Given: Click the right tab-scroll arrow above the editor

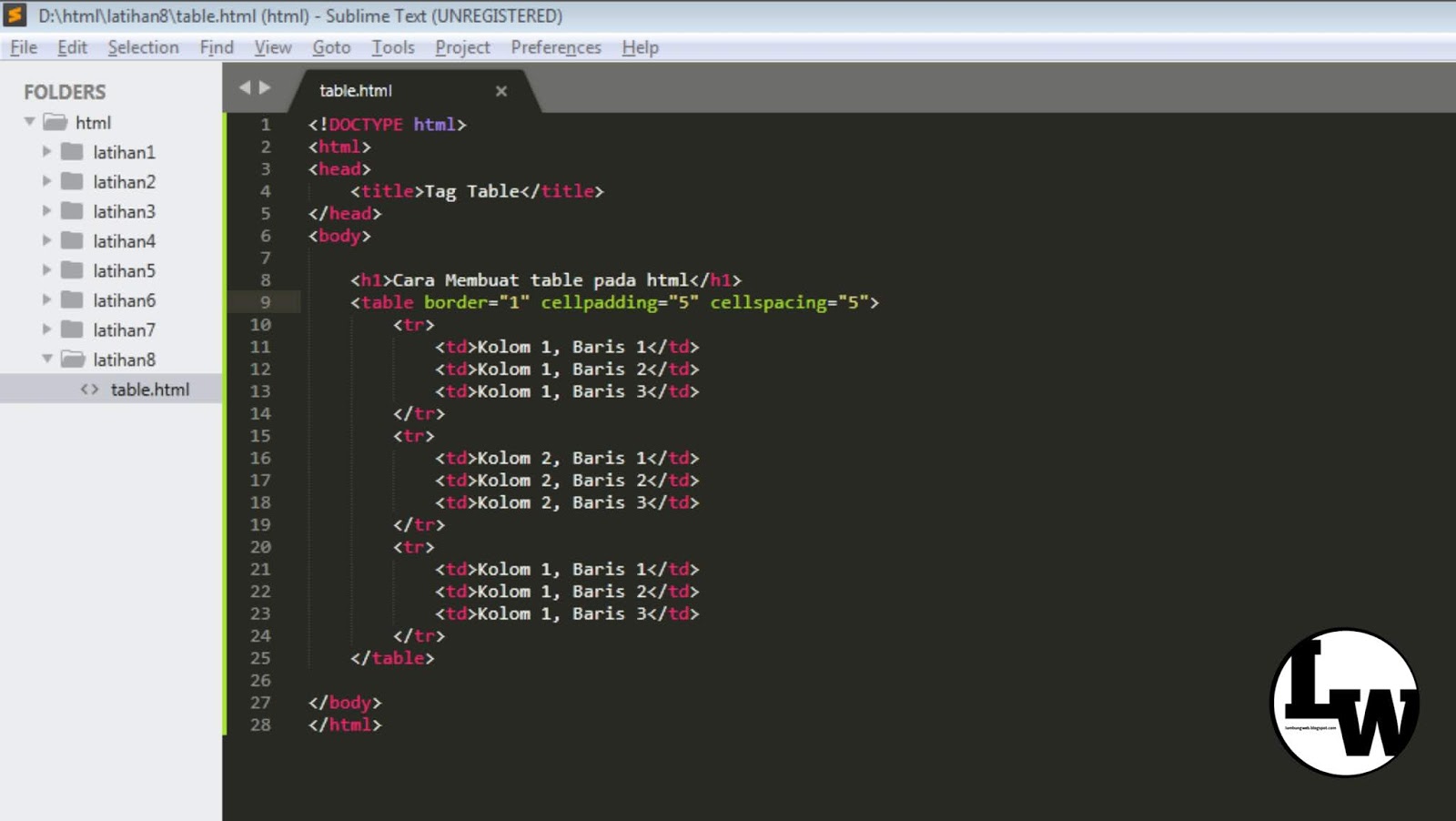Looking at the screenshot, I should click(264, 88).
